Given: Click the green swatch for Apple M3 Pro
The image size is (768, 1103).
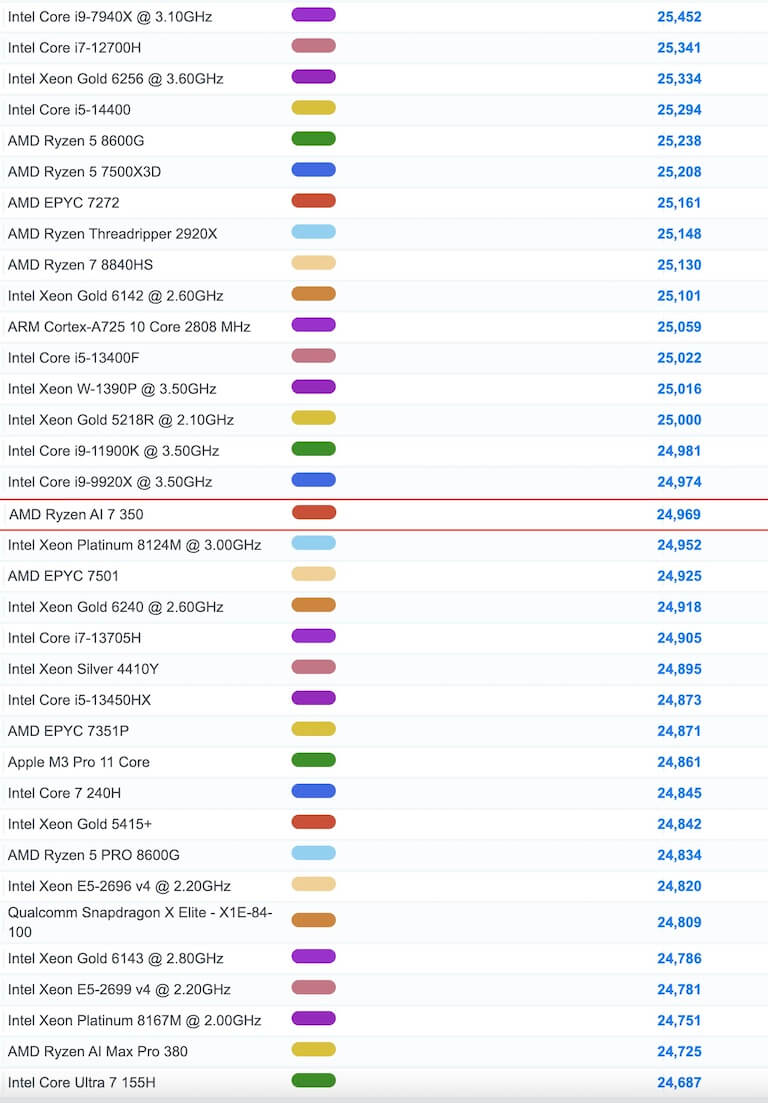Looking at the screenshot, I should click(x=314, y=760).
